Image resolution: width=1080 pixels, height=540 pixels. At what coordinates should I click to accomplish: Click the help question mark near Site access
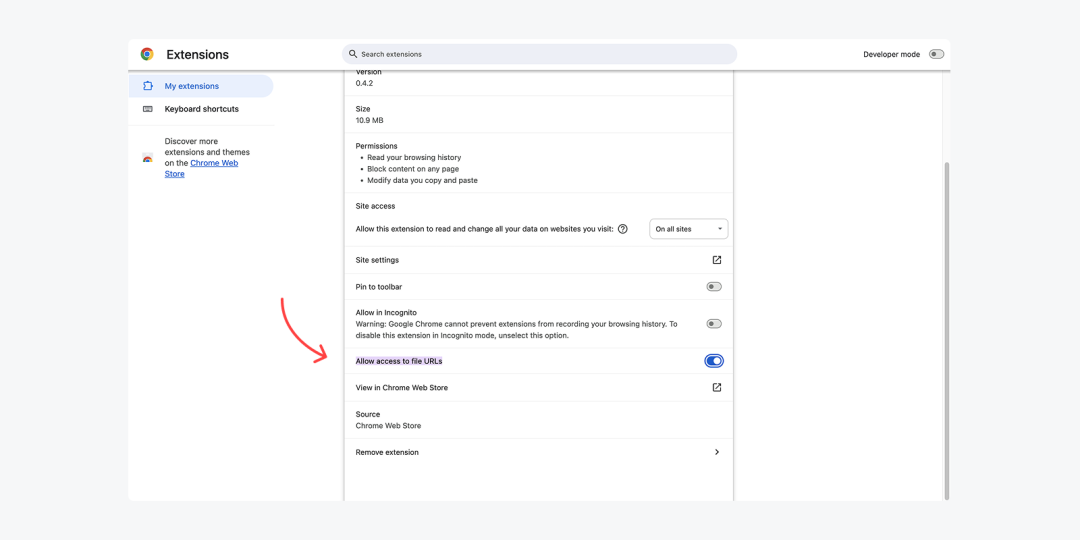tap(623, 229)
